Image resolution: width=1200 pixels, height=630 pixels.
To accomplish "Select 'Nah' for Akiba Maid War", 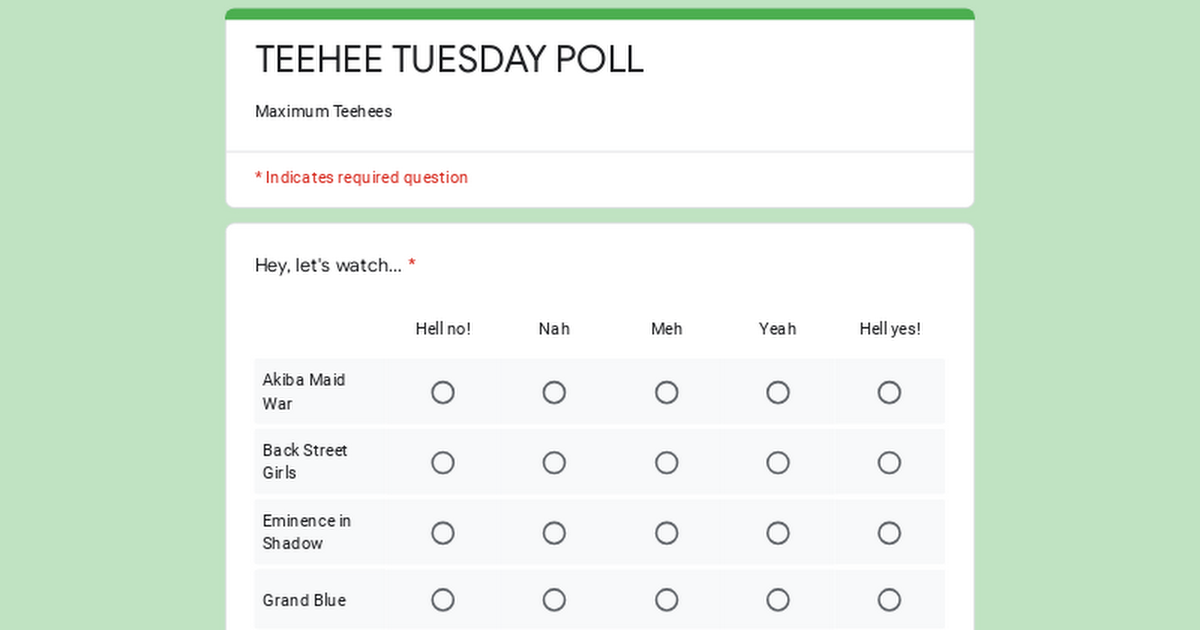I will [554, 393].
